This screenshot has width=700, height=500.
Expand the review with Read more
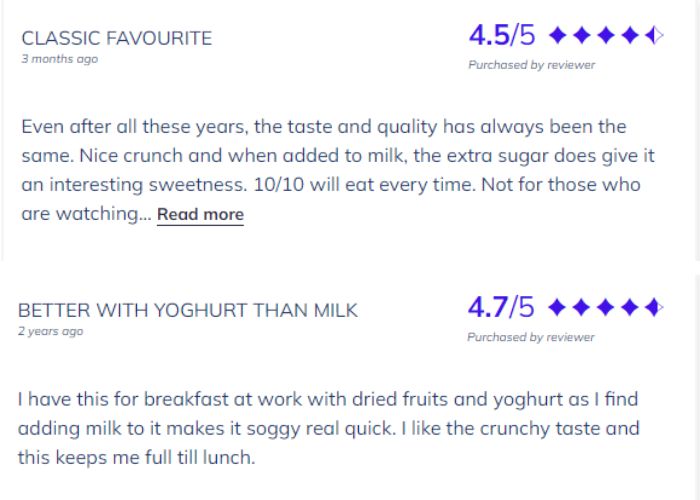pos(200,214)
